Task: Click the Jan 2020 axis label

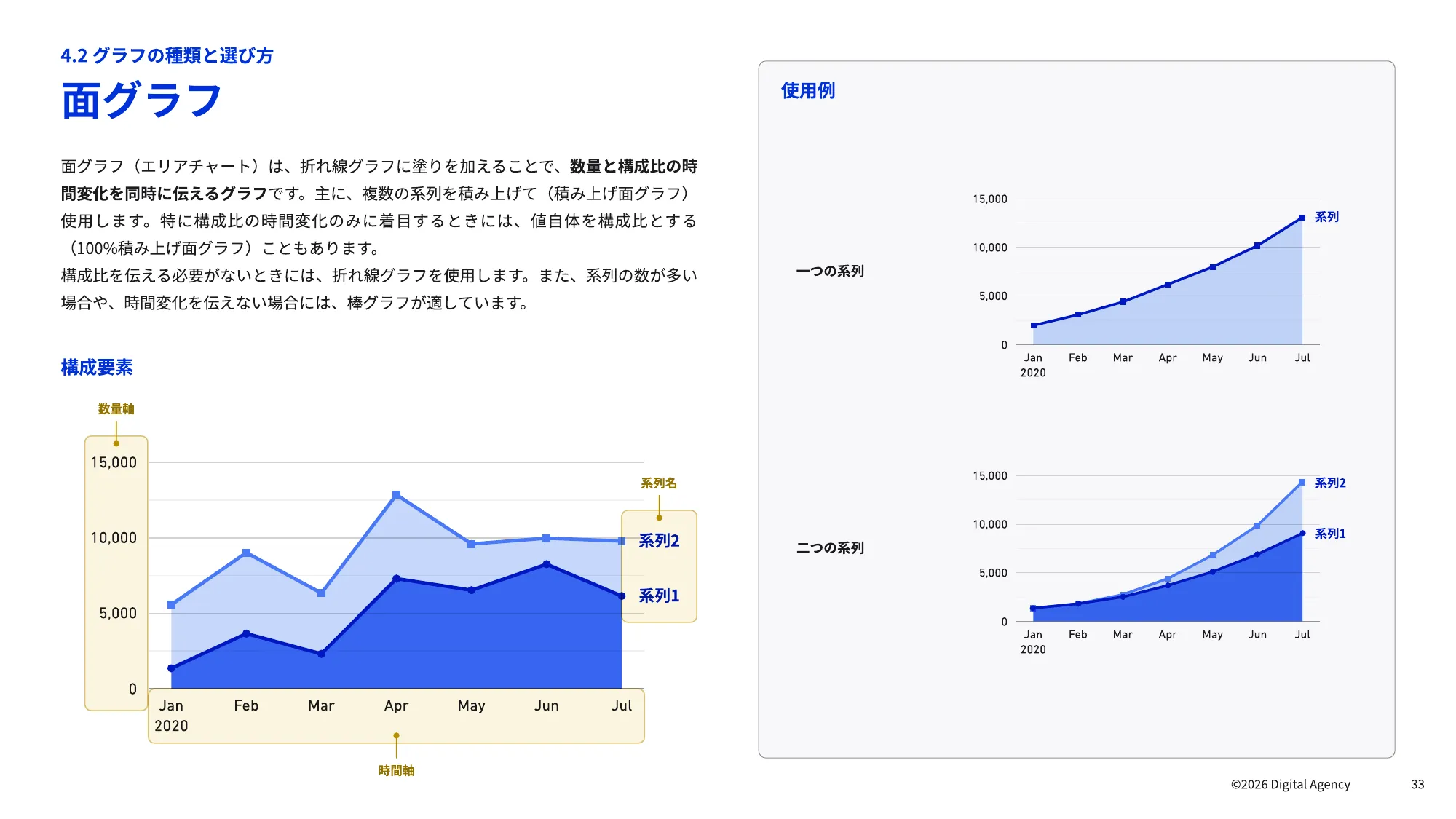Action: point(172,714)
